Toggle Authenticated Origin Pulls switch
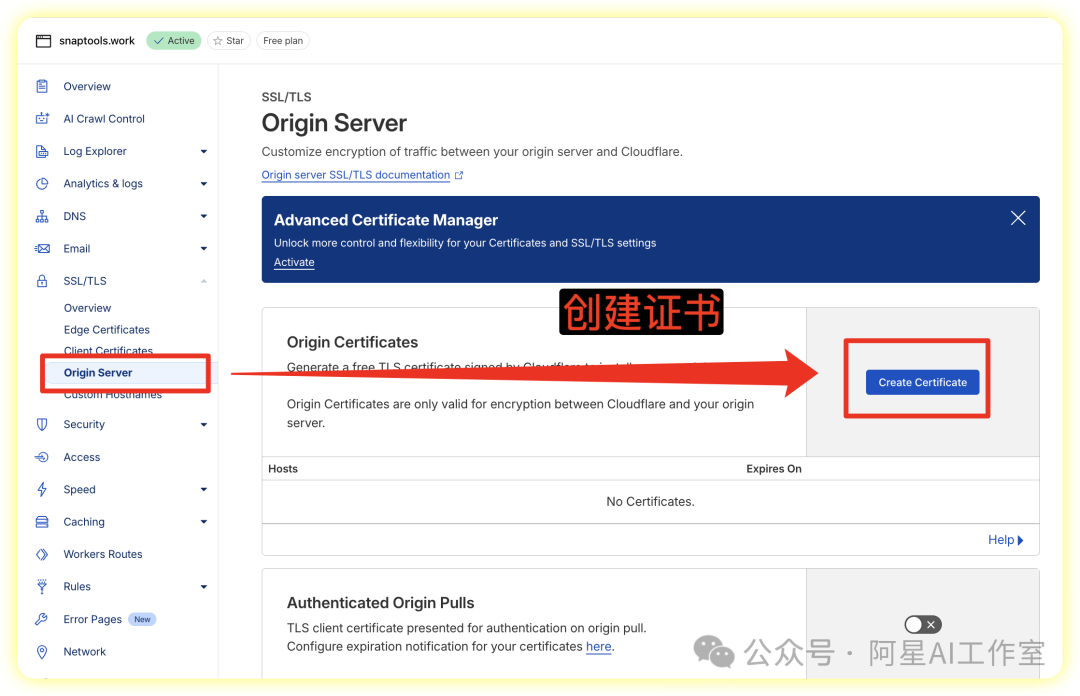The width and height of the screenshot is (1080, 696). coord(922,624)
